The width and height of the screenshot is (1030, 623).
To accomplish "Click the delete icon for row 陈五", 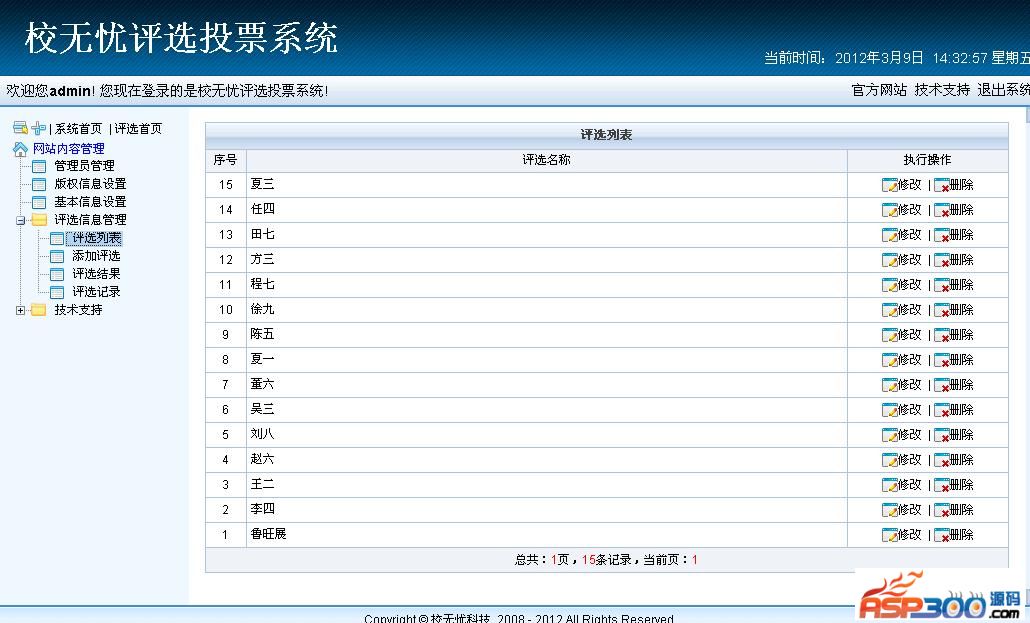I will click(941, 335).
